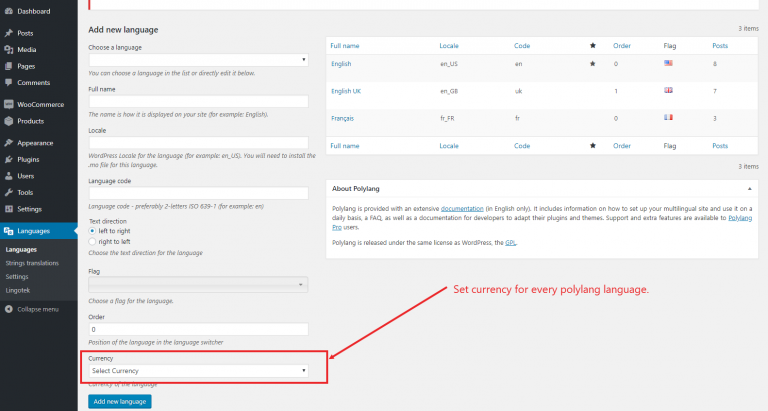Click the French flag in Français row

(x=668, y=118)
